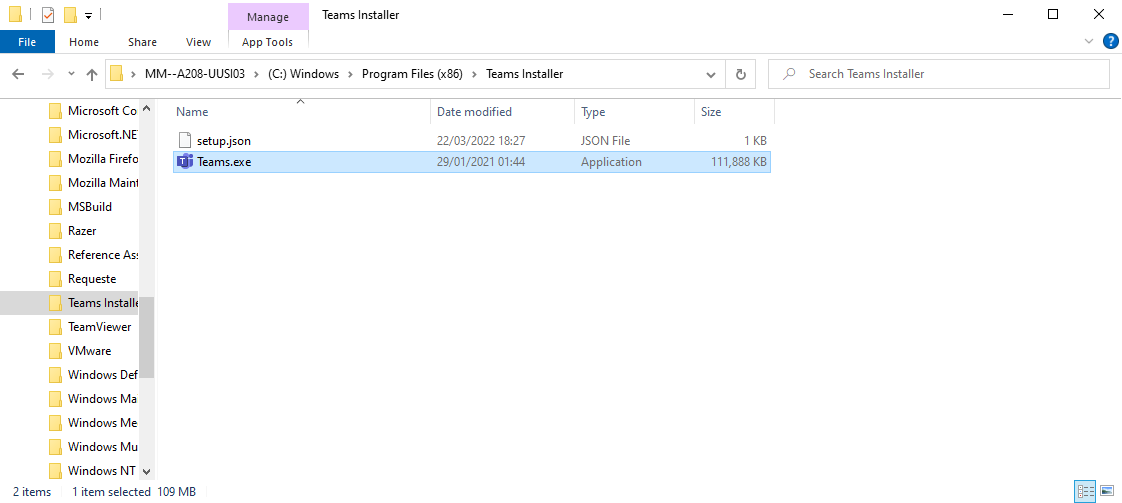Open recent locations dropdown arrow

tap(71, 74)
